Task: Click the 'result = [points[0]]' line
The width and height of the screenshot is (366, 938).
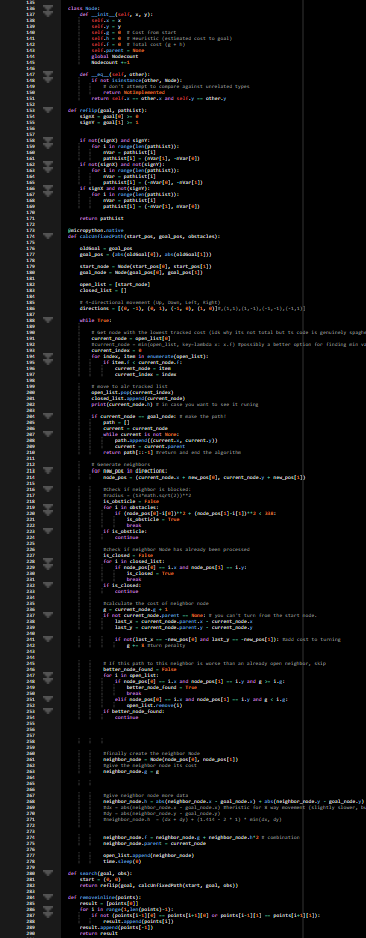Action: [109, 903]
